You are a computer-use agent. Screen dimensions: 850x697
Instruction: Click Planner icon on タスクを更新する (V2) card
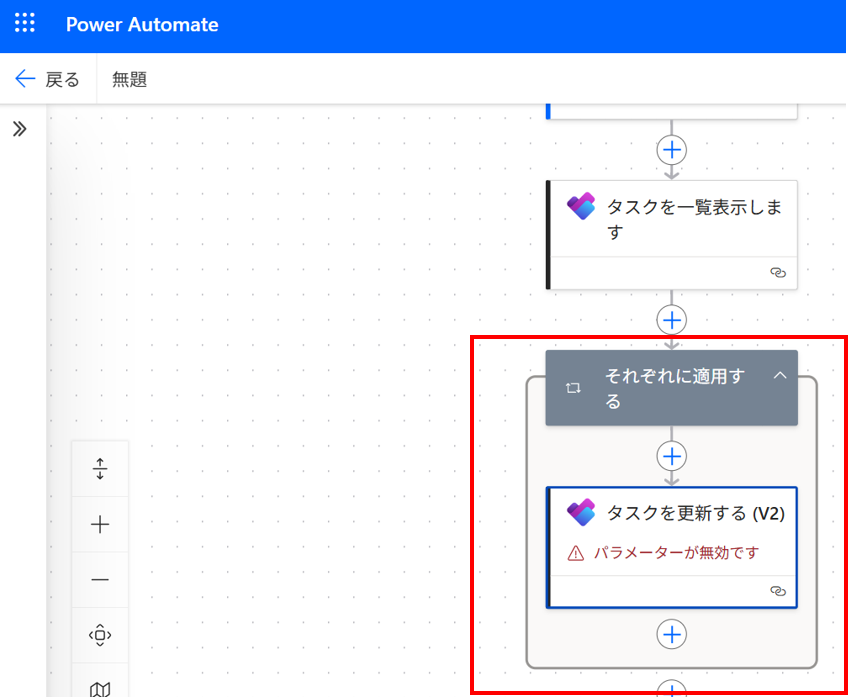(x=581, y=512)
